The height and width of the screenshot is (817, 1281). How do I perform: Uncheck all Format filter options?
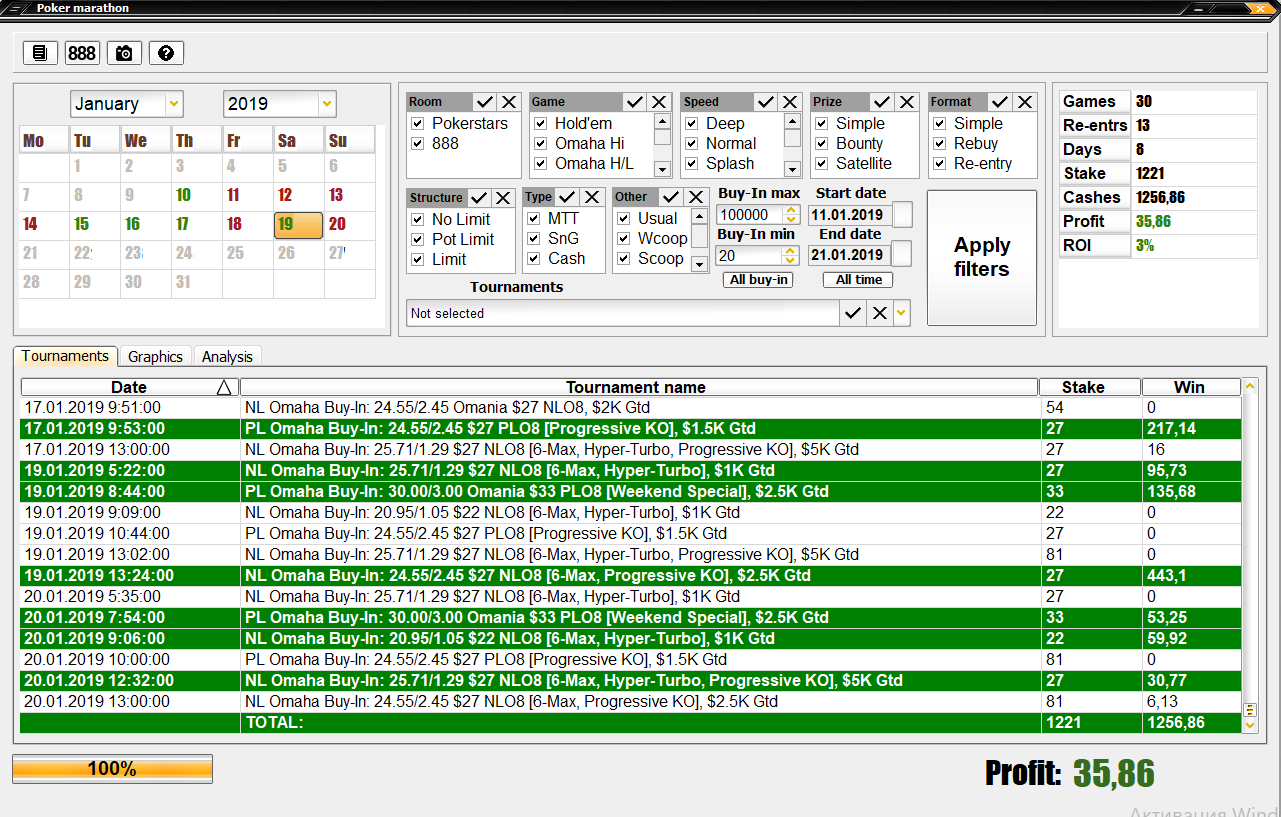(x=1025, y=102)
